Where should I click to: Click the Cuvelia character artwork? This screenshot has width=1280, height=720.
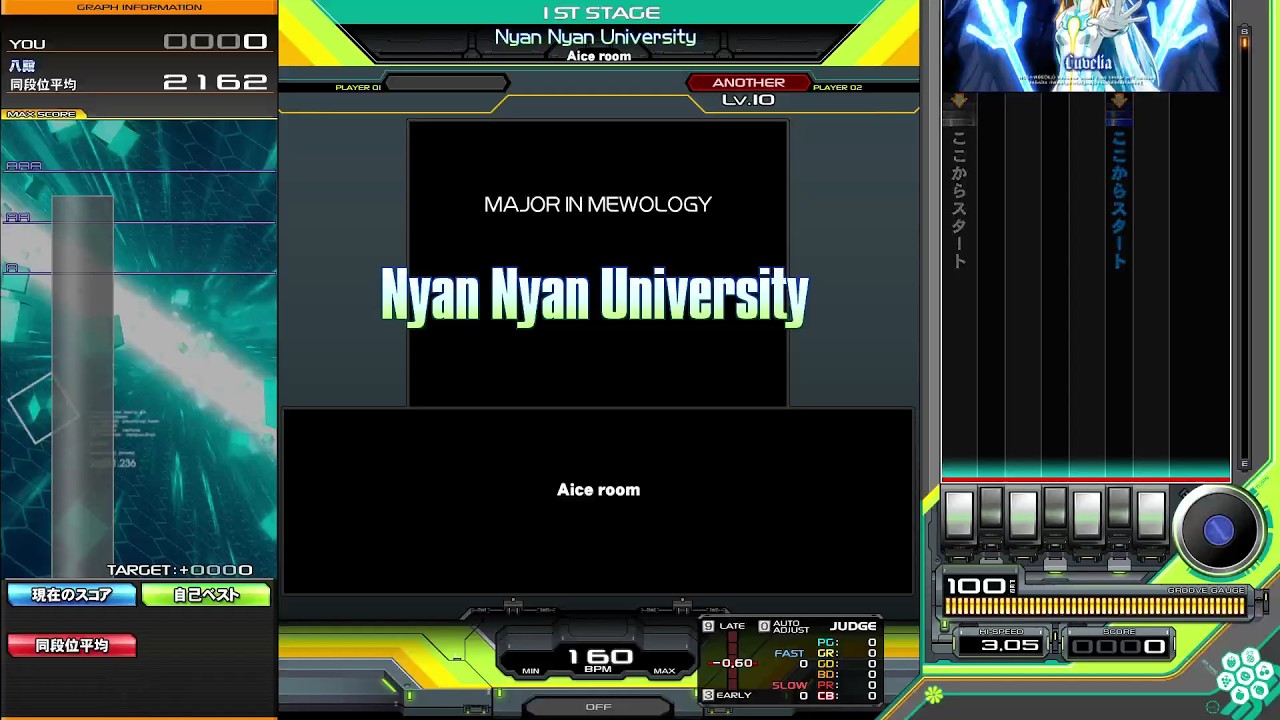tap(1086, 45)
